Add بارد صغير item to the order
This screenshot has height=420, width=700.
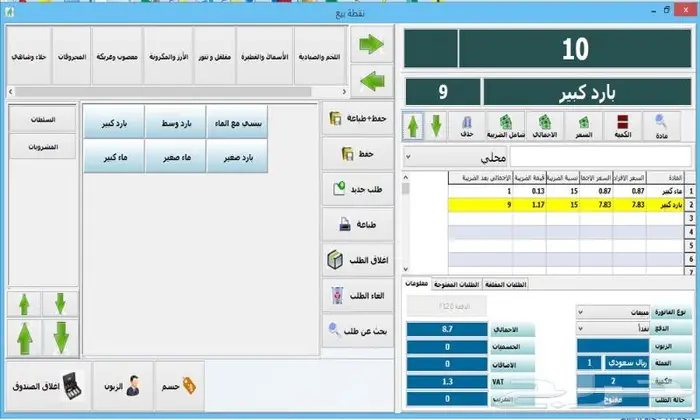237,156
